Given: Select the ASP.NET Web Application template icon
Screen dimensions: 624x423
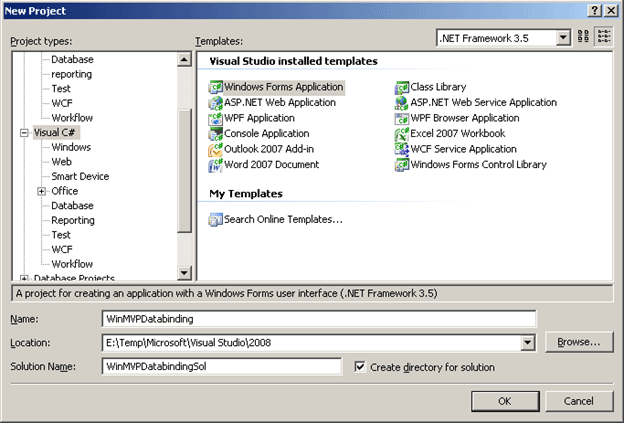Looking at the screenshot, I should 215,103.
